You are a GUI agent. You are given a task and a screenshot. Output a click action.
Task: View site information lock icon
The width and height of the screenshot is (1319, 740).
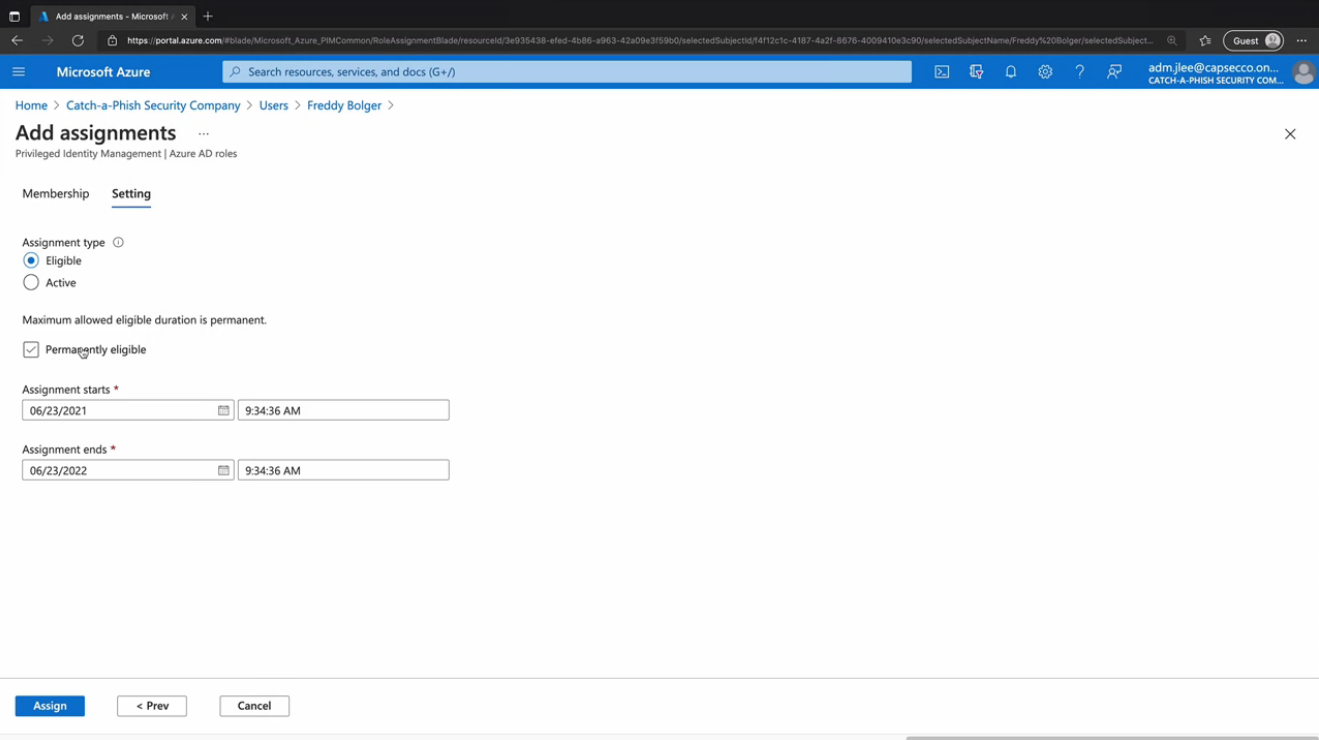[x=112, y=41]
